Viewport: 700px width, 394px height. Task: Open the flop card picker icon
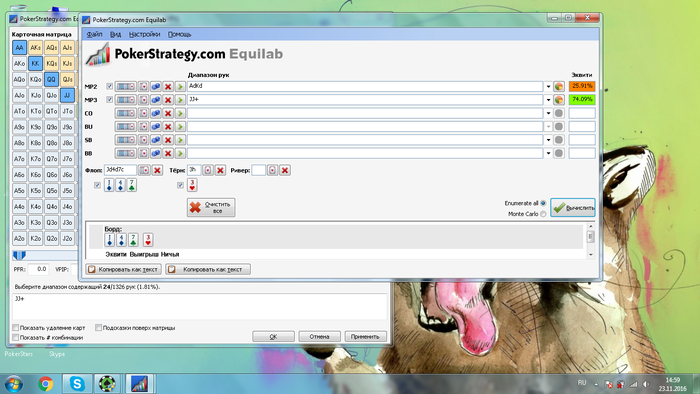[x=144, y=170]
